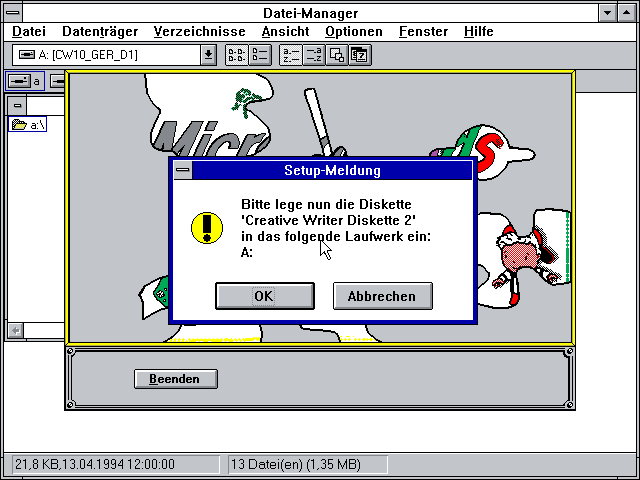Click the names-only file view icon

(x=235, y=55)
